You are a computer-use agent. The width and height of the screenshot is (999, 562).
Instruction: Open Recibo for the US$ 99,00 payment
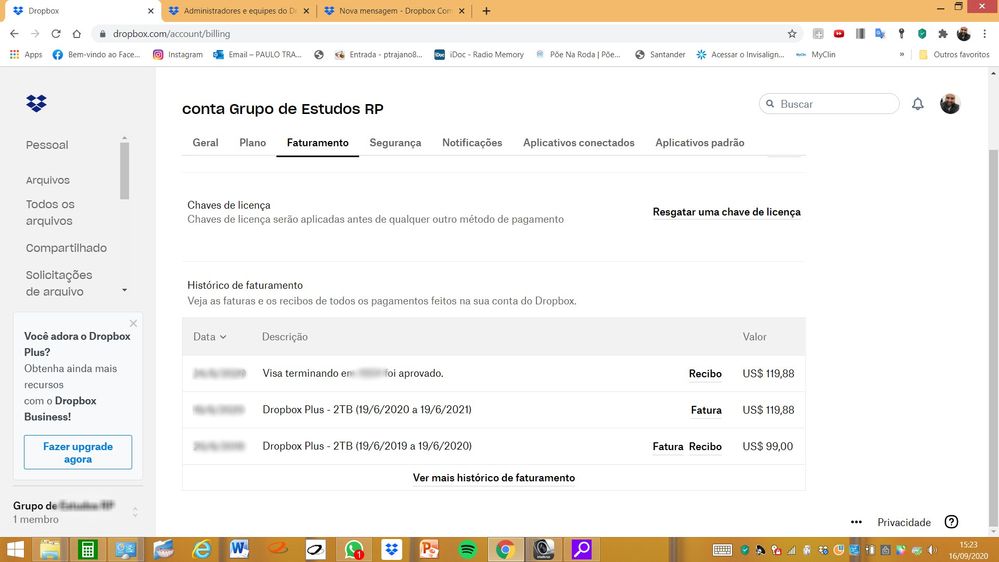coord(705,447)
